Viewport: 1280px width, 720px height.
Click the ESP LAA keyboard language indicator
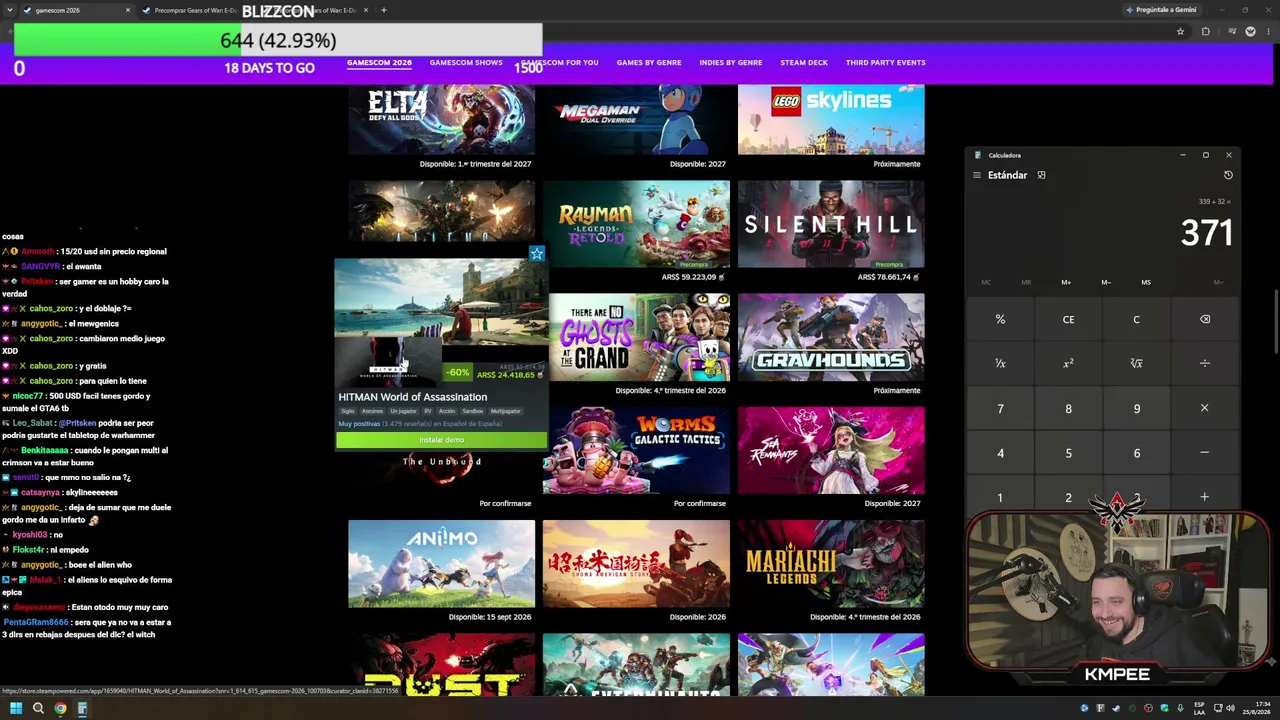pos(1200,709)
